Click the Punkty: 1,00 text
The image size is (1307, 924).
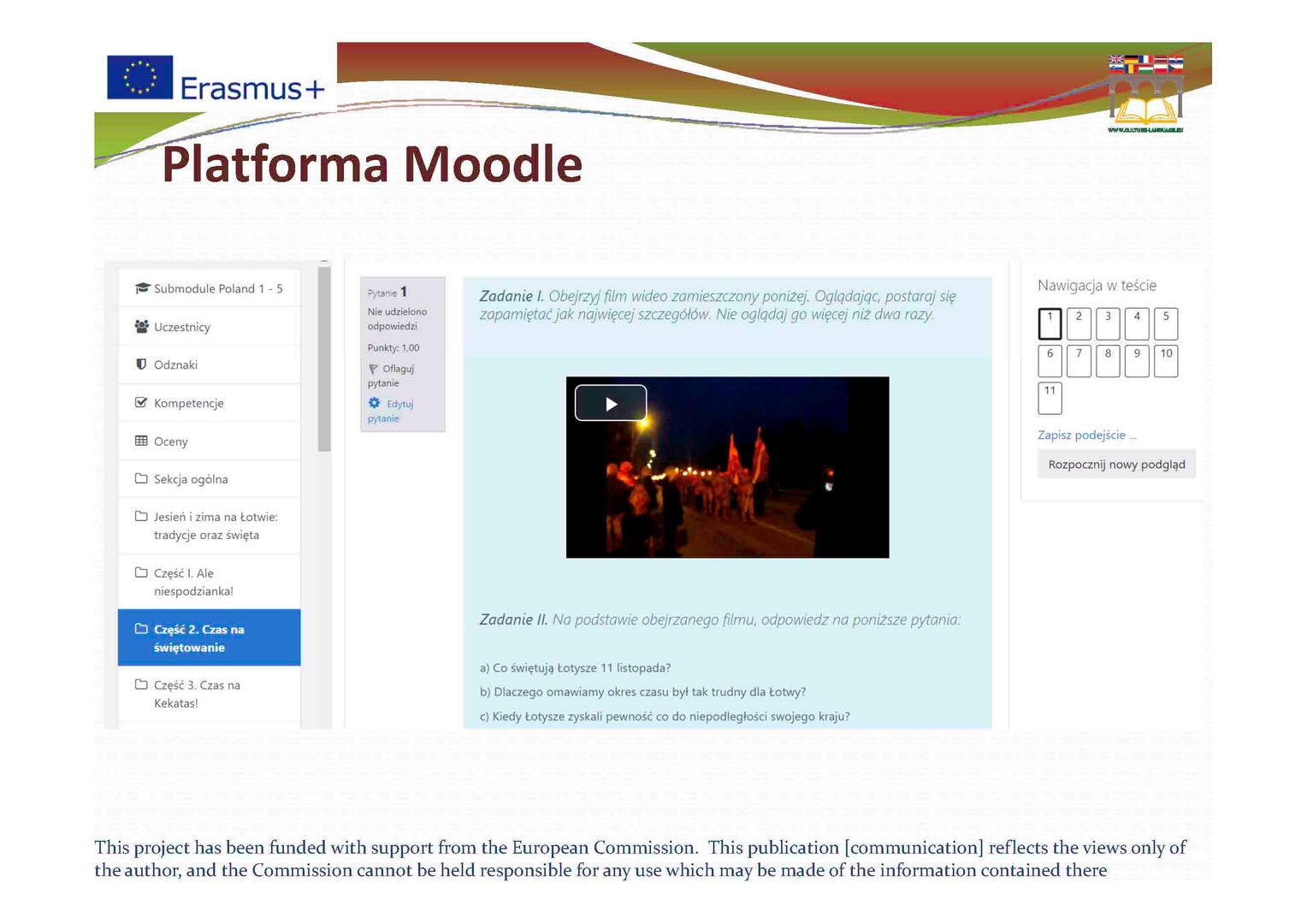[x=393, y=347]
